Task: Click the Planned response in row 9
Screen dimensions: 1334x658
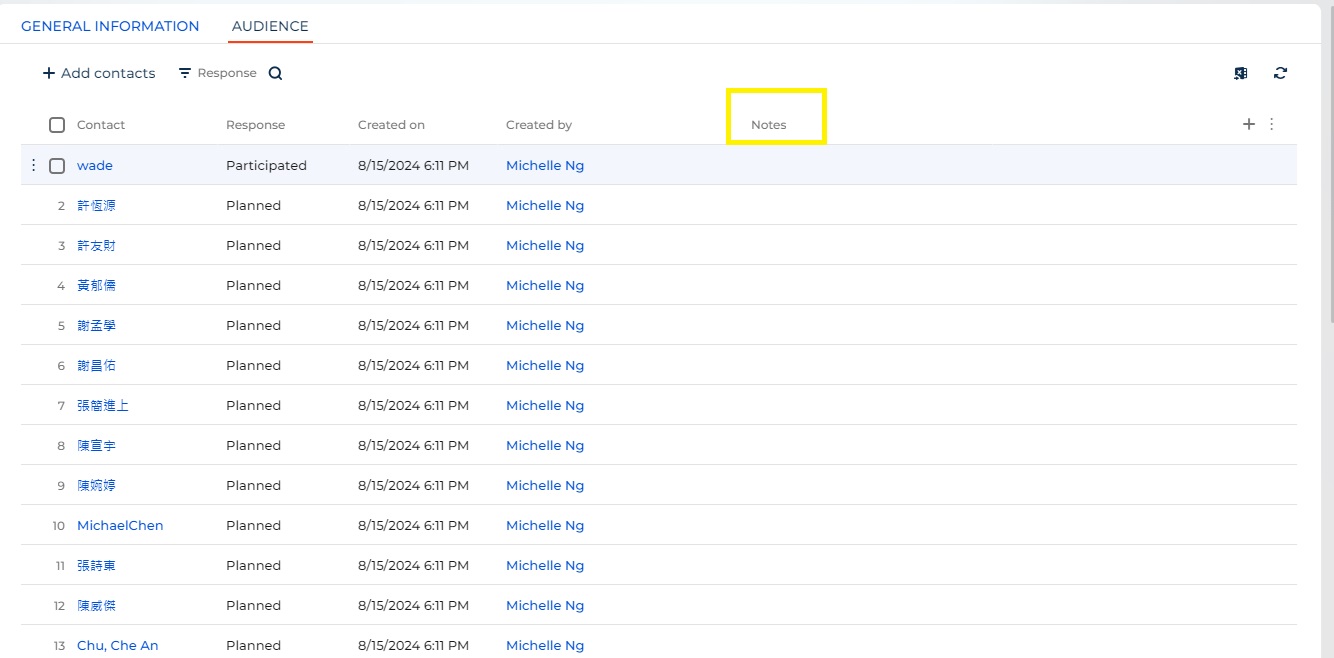Action: 253,485
